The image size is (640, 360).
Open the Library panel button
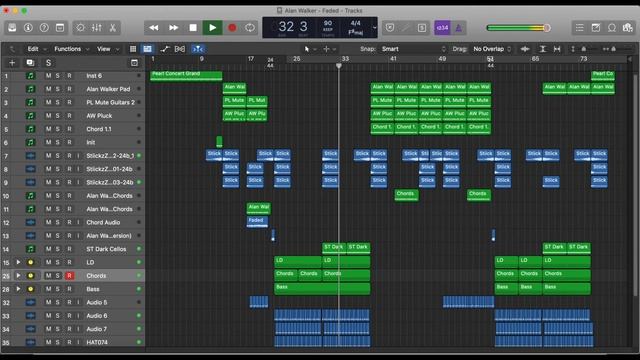click(12, 28)
